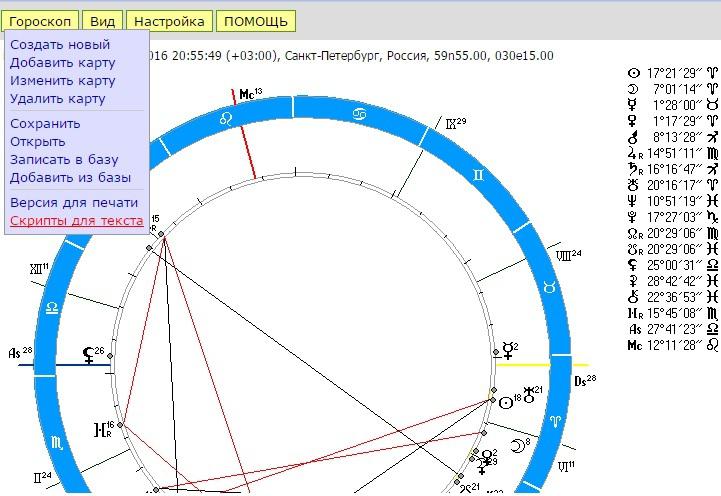Click the Venus symbol in the positions list
This screenshot has width=721, height=496.
tap(633, 121)
